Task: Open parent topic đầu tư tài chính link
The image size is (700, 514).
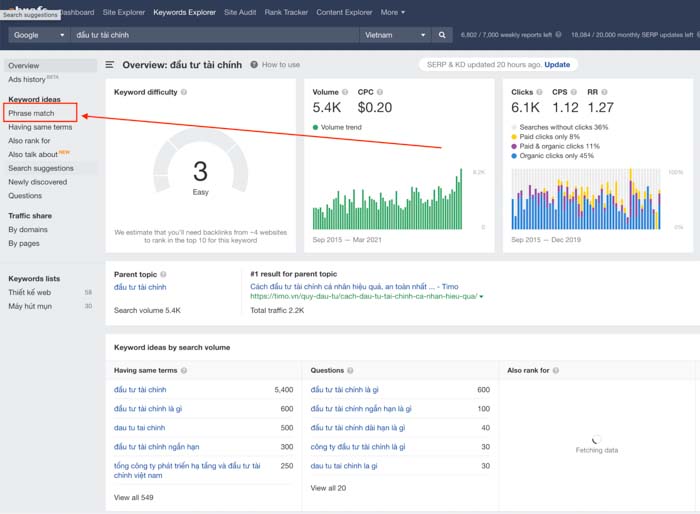Action: tap(140, 287)
